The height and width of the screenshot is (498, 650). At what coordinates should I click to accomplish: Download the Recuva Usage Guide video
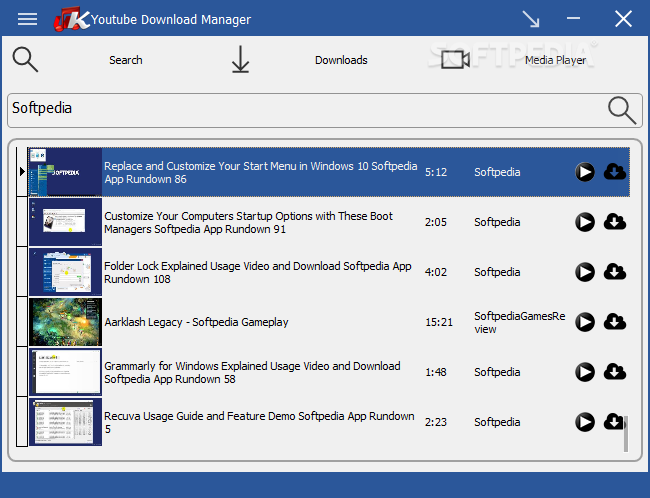pos(614,422)
